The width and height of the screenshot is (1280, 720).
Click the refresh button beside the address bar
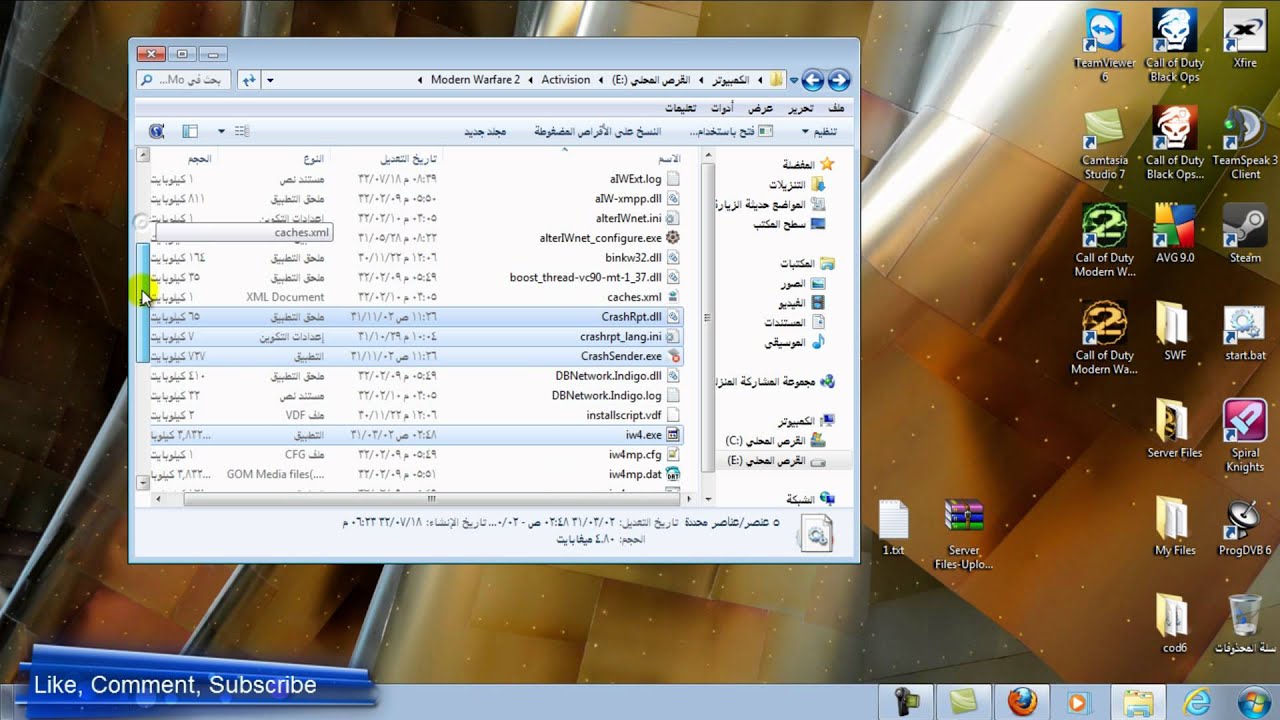click(248, 80)
